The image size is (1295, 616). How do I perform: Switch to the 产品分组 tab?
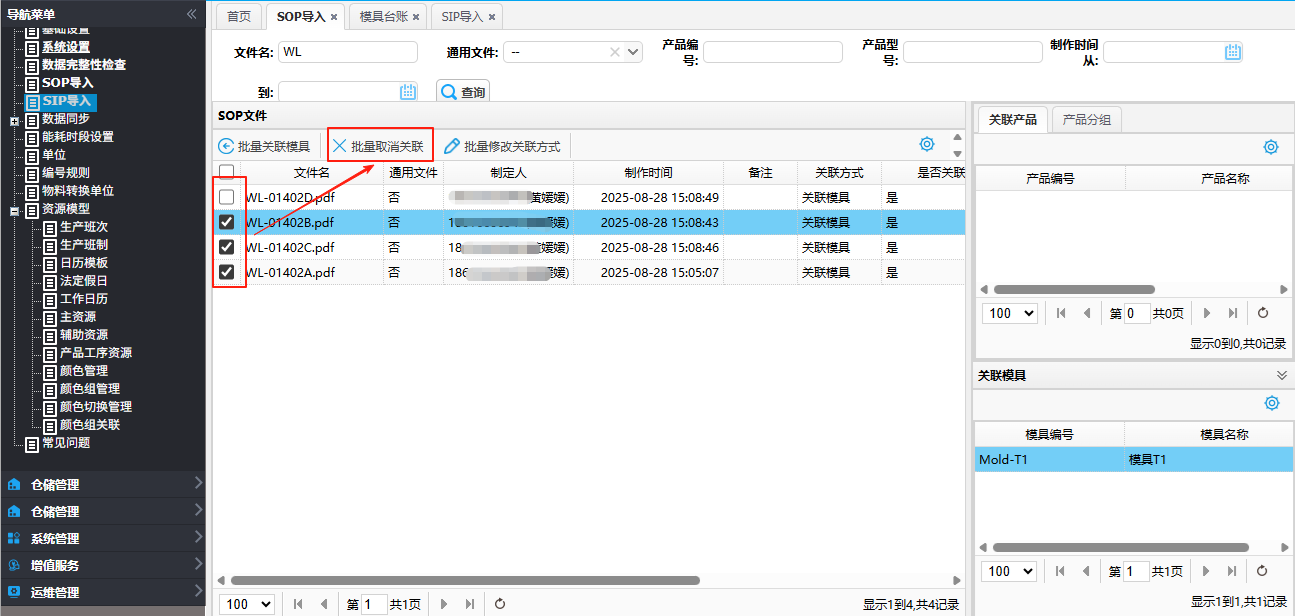point(1086,120)
